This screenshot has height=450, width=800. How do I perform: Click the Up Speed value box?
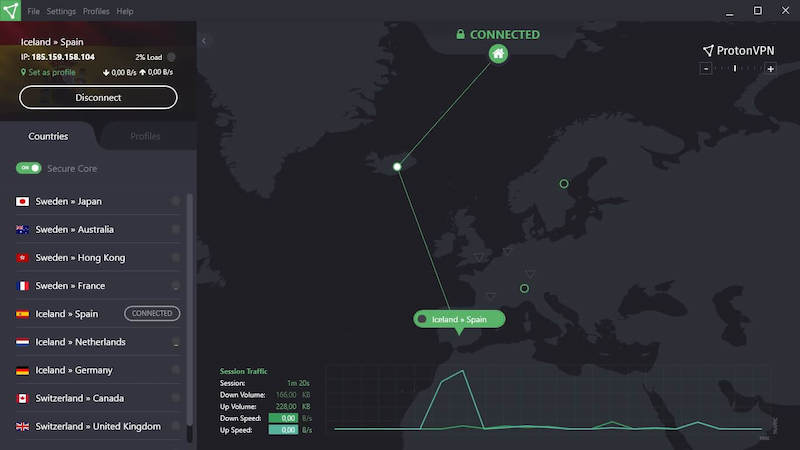click(283, 430)
